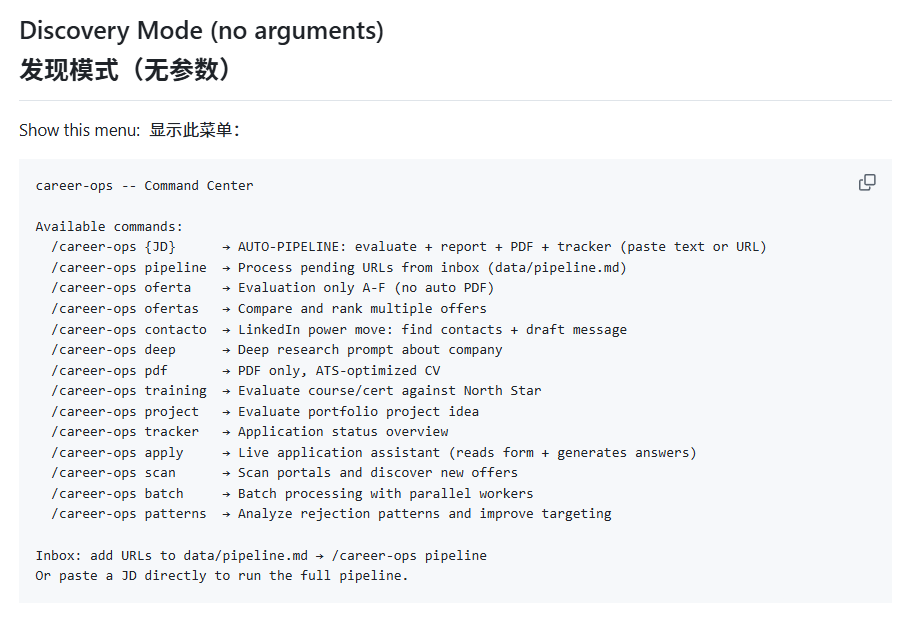Copy the code block contents
Viewport: 913px width, 617px height.
click(867, 183)
